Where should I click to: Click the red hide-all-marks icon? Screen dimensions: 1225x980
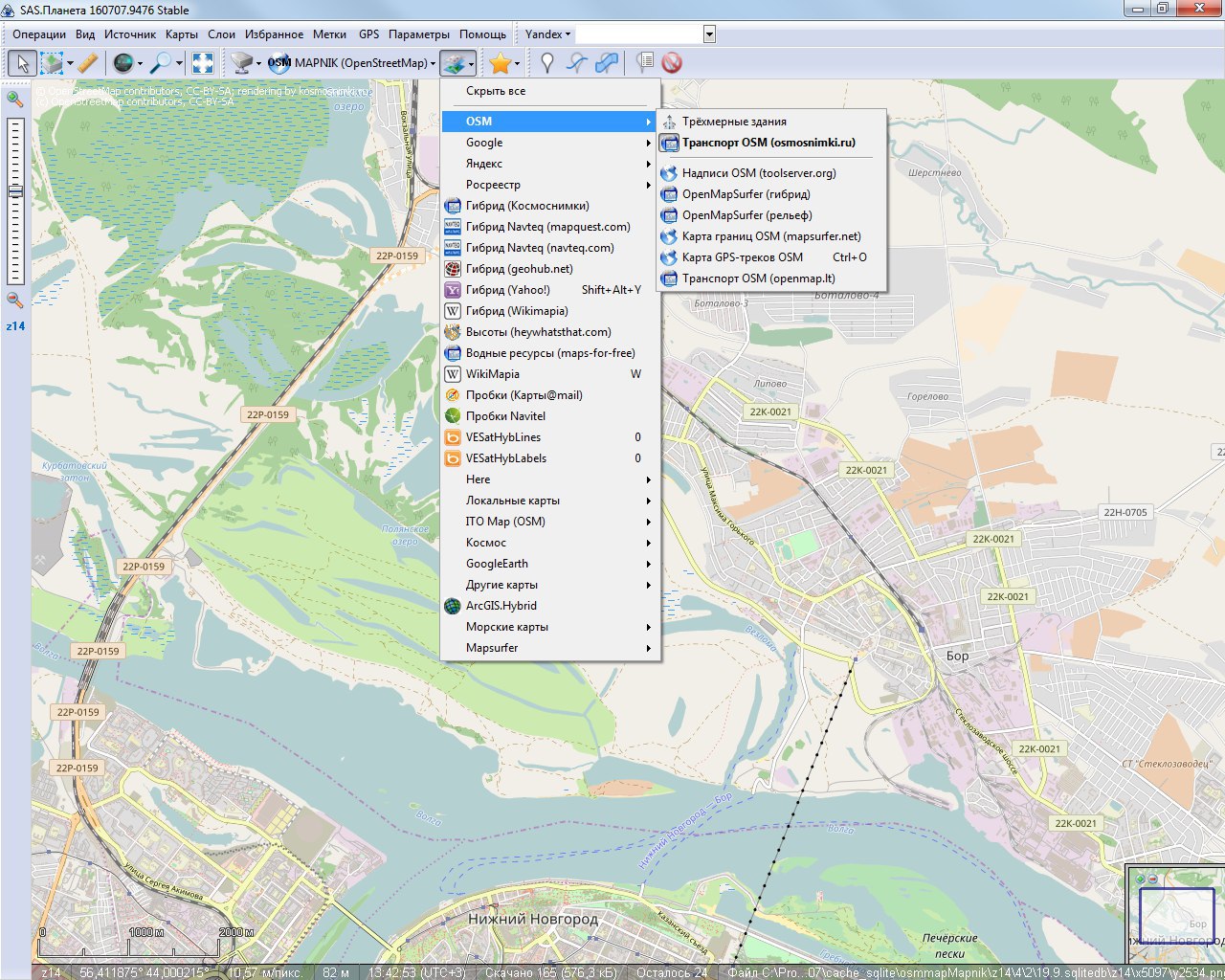(x=672, y=63)
